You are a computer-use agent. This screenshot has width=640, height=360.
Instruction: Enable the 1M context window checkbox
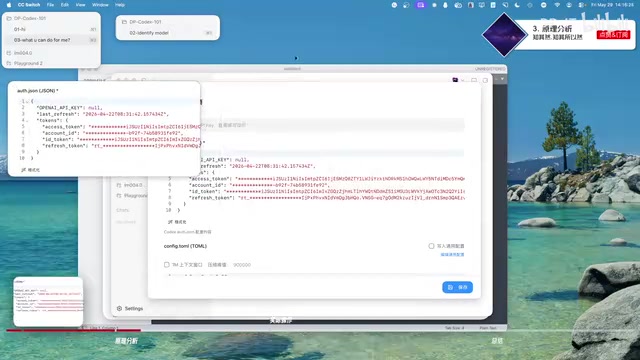[167, 265]
